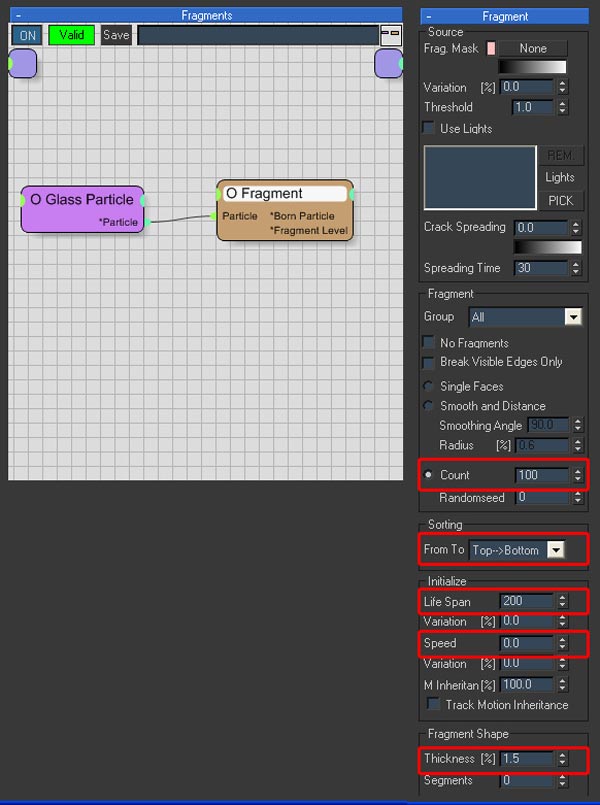Toggle the ON button in Fragments rollout
This screenshot has width=600, height=805.
click(x=27, y=35)
